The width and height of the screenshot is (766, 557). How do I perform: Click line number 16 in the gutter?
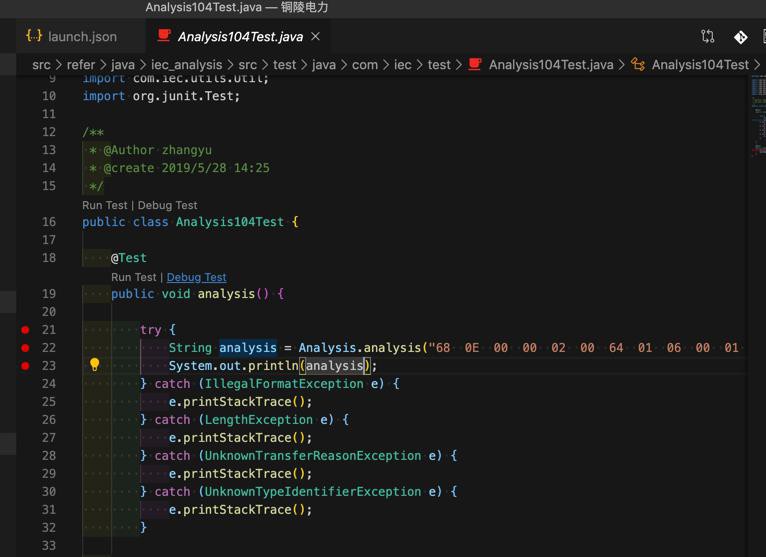pyautogui.click(x=49, y=222)
